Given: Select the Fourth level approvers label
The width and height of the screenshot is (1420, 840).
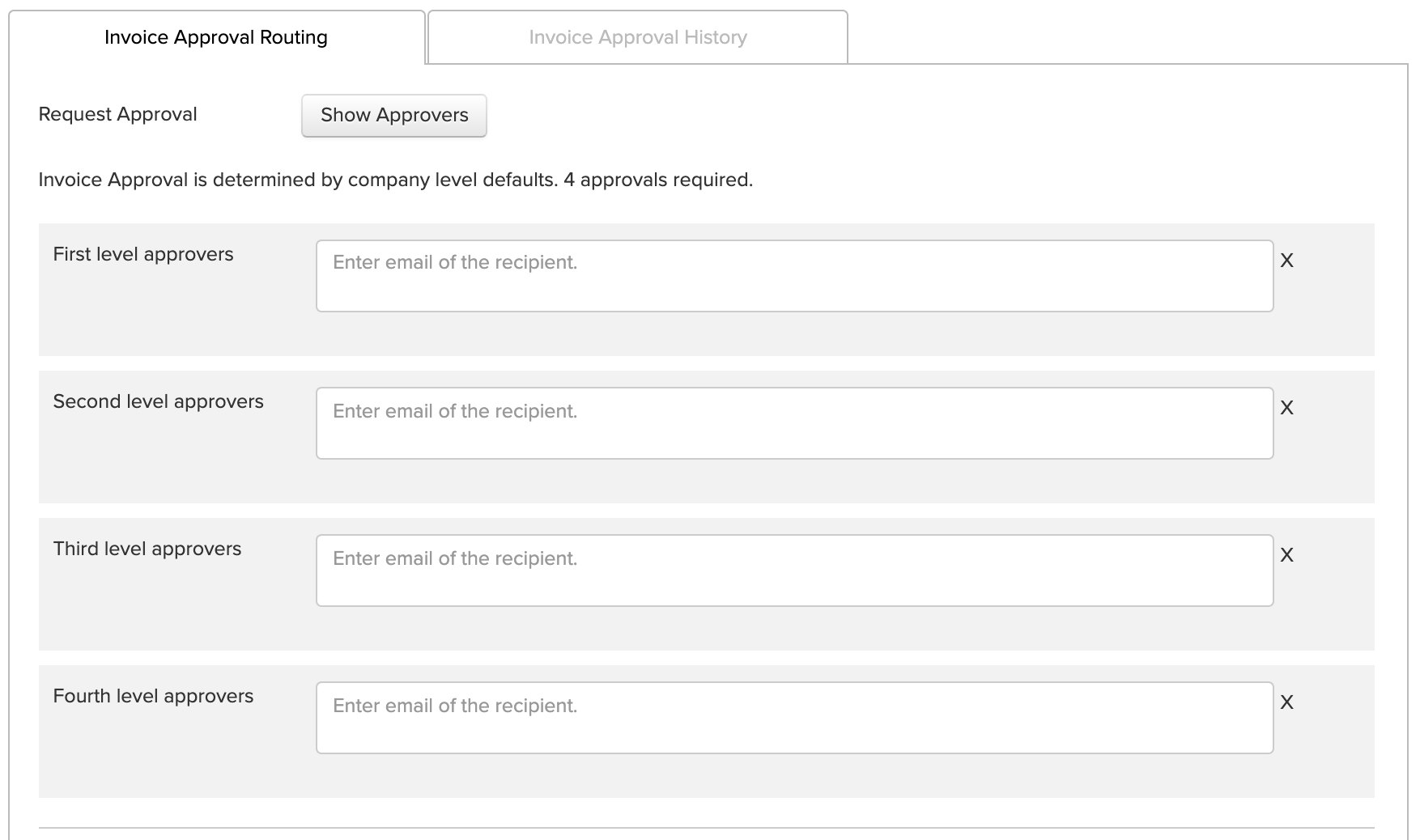Looking at the screenshot, I should tap(154, 696).
